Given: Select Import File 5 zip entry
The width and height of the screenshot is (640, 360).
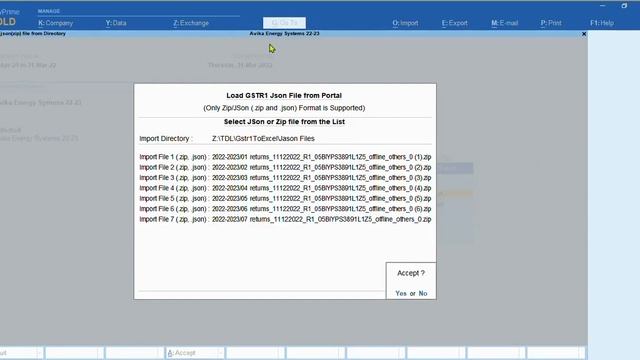Looking at the screenshot, I should pos(322,198).
